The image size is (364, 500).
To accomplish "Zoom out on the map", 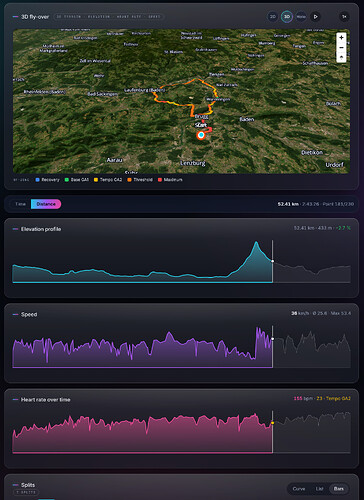I will pyautogui.click(x=341, y=48).
